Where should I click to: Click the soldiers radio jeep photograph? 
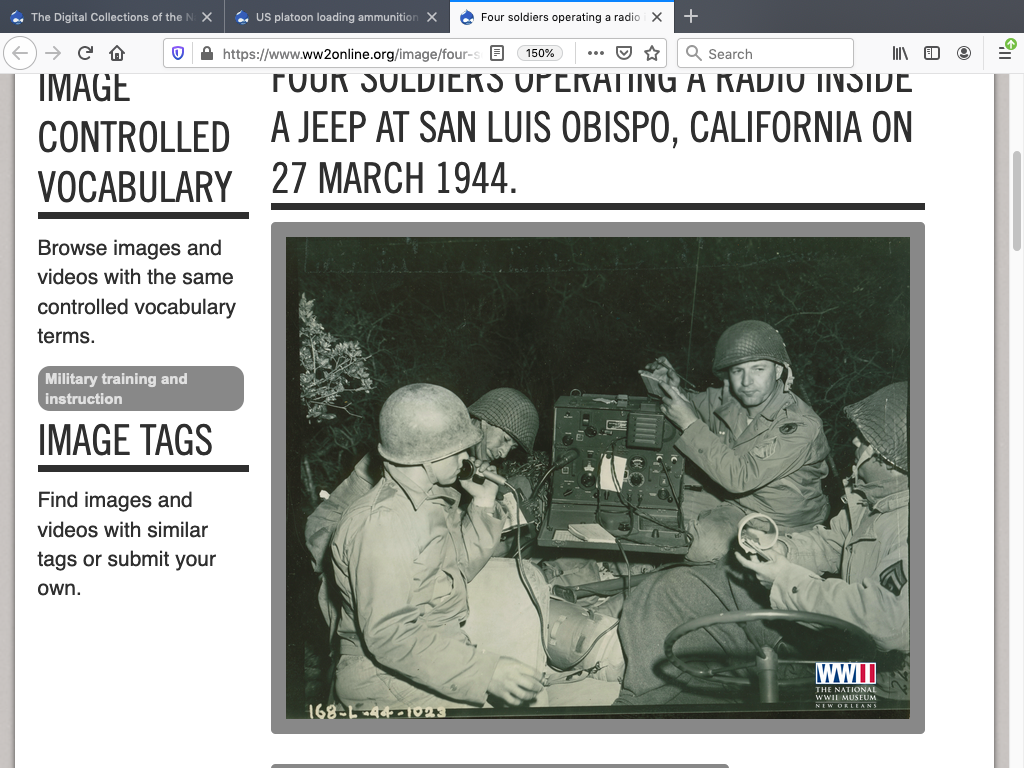click(x=597, y=478)
